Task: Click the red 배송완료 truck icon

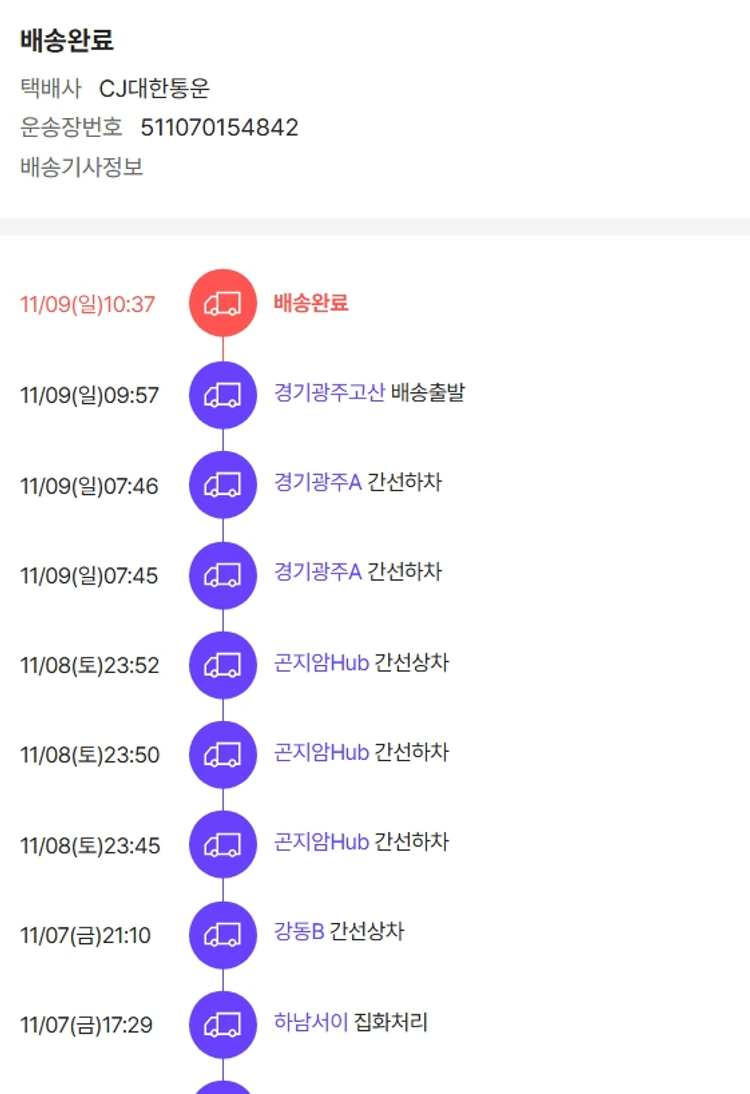Action: 222,303
